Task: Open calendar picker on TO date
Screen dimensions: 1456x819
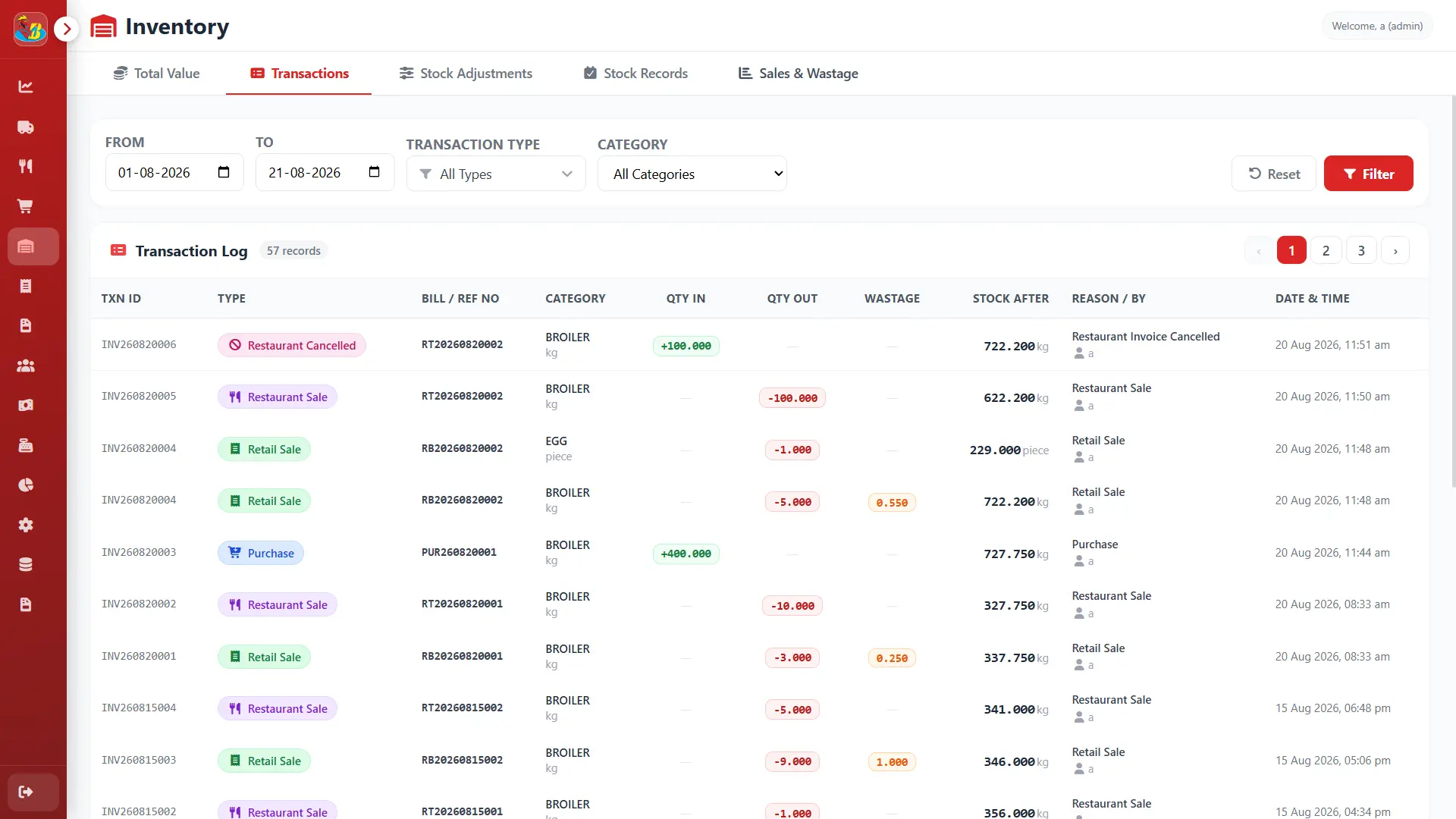Action: [x=374, y=172]
